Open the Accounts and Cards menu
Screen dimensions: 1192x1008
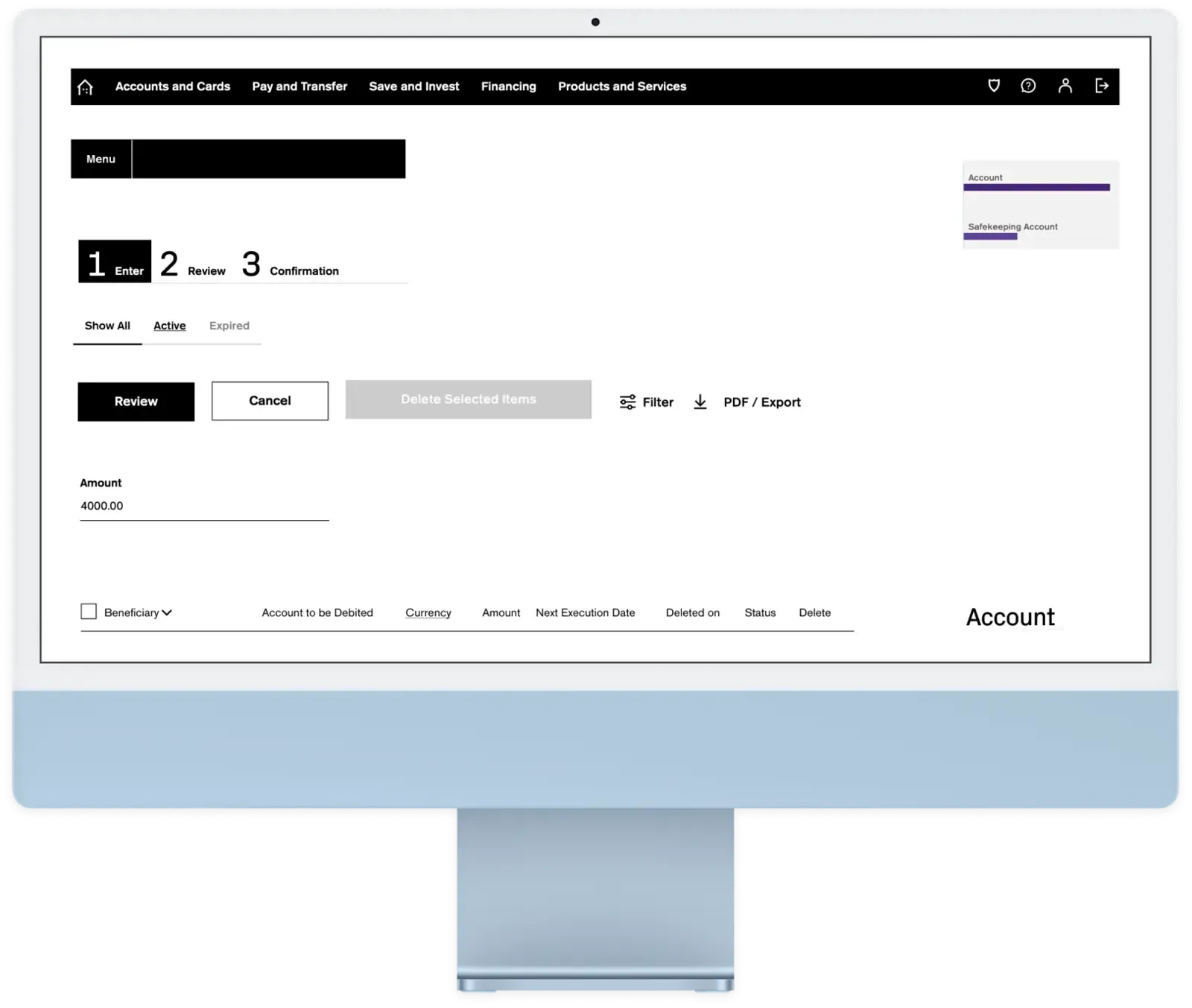click(x=173, y=86)
